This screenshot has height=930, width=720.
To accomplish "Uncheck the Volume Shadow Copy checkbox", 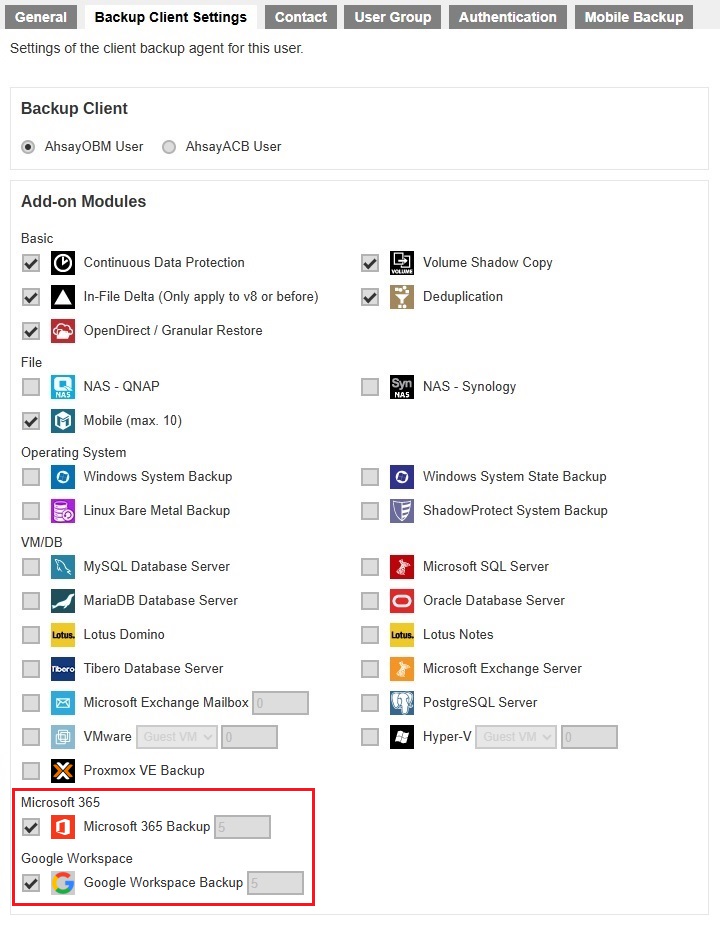I will tap(370, 263).
